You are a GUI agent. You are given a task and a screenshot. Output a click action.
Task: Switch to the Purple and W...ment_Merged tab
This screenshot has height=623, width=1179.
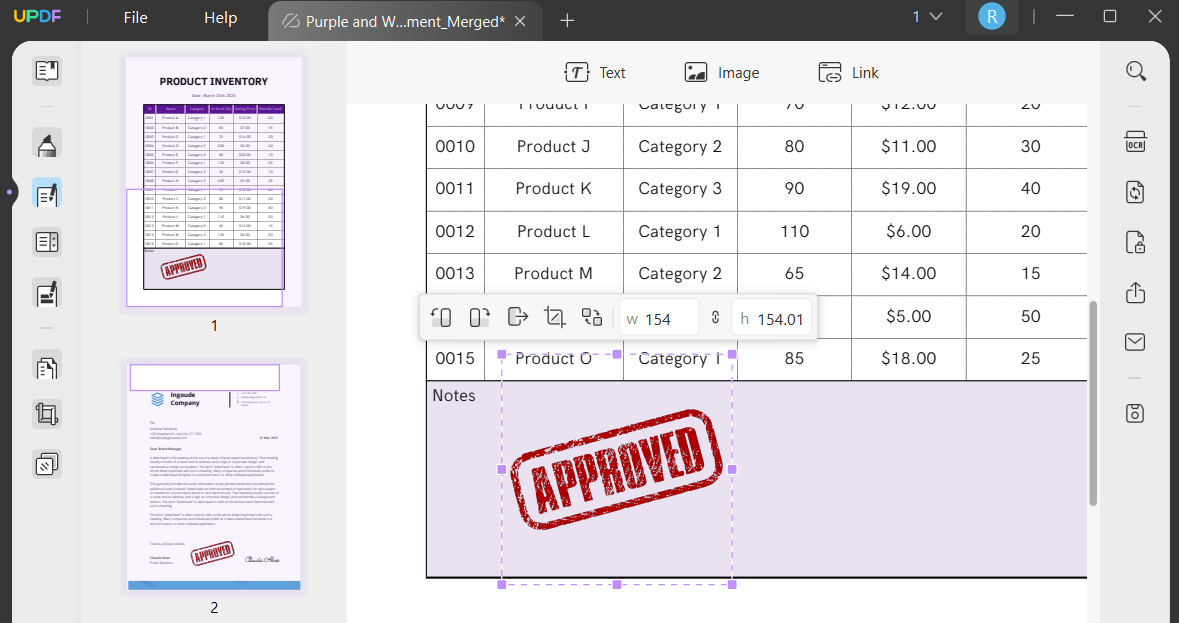click(x=400, y=20)
